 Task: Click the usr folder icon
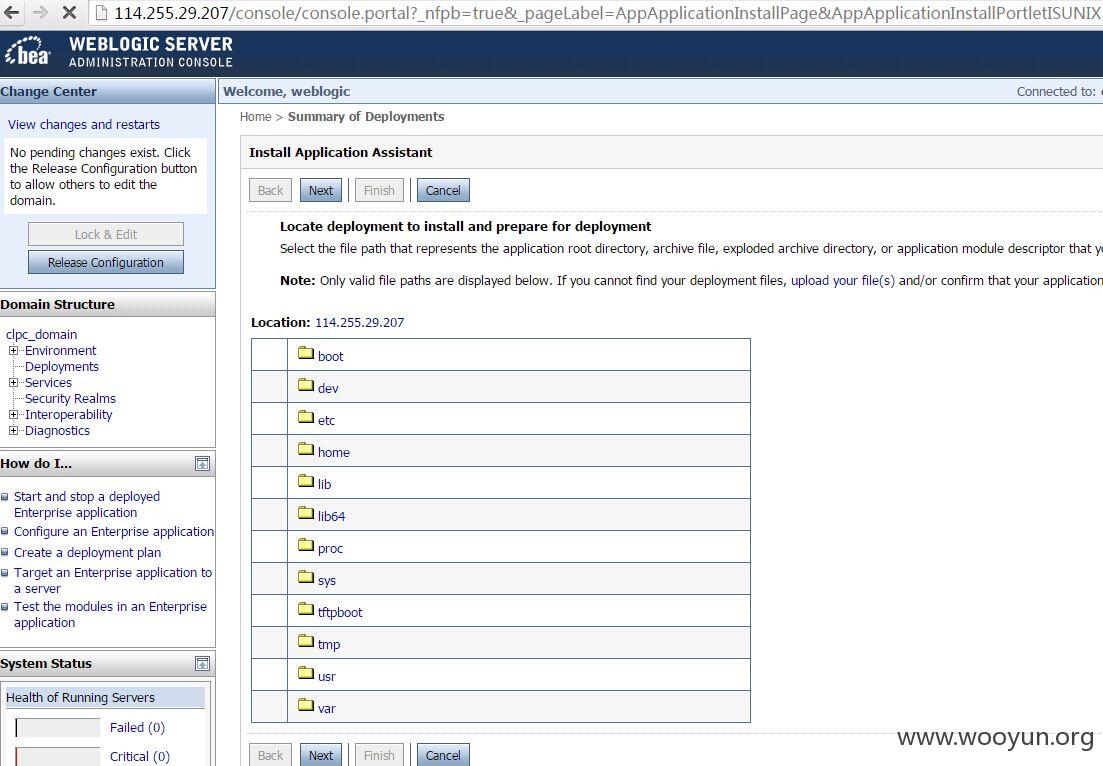tap(305, 672)
